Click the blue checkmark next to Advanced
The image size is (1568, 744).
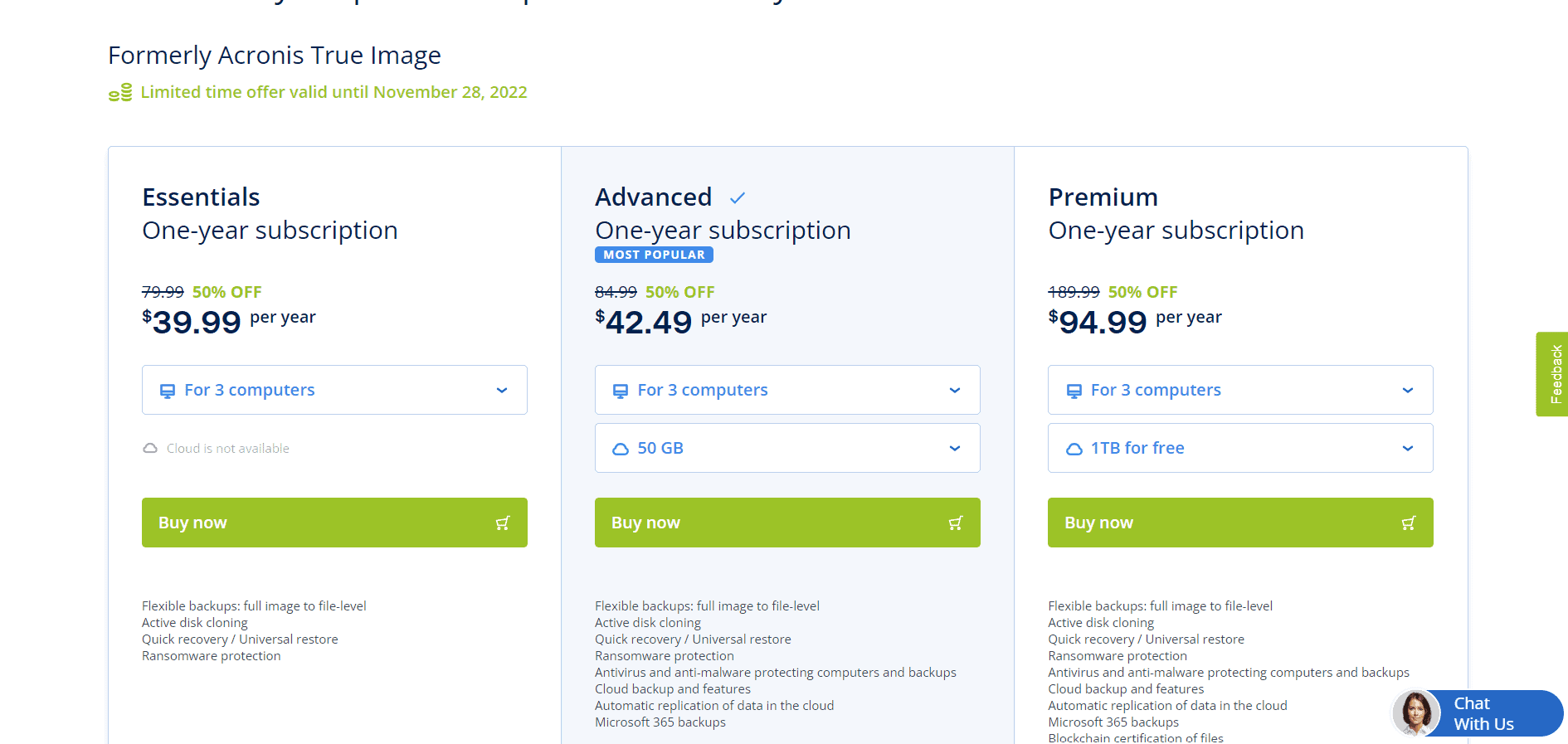pos(738,197)
